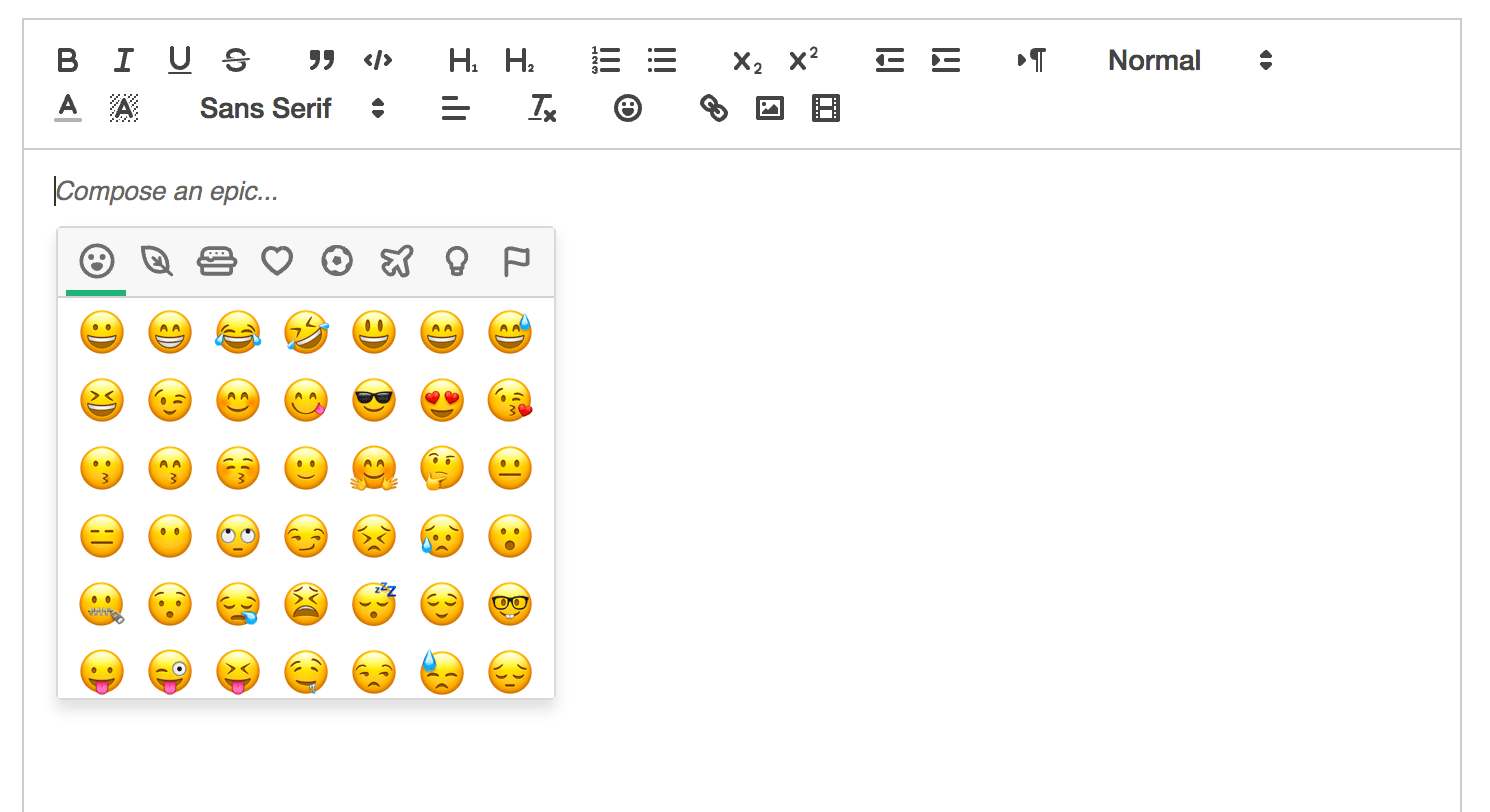Open the Normal paragraph style dropdown
Viewport: 1490px width, 812px height.
pos(1186,60)
